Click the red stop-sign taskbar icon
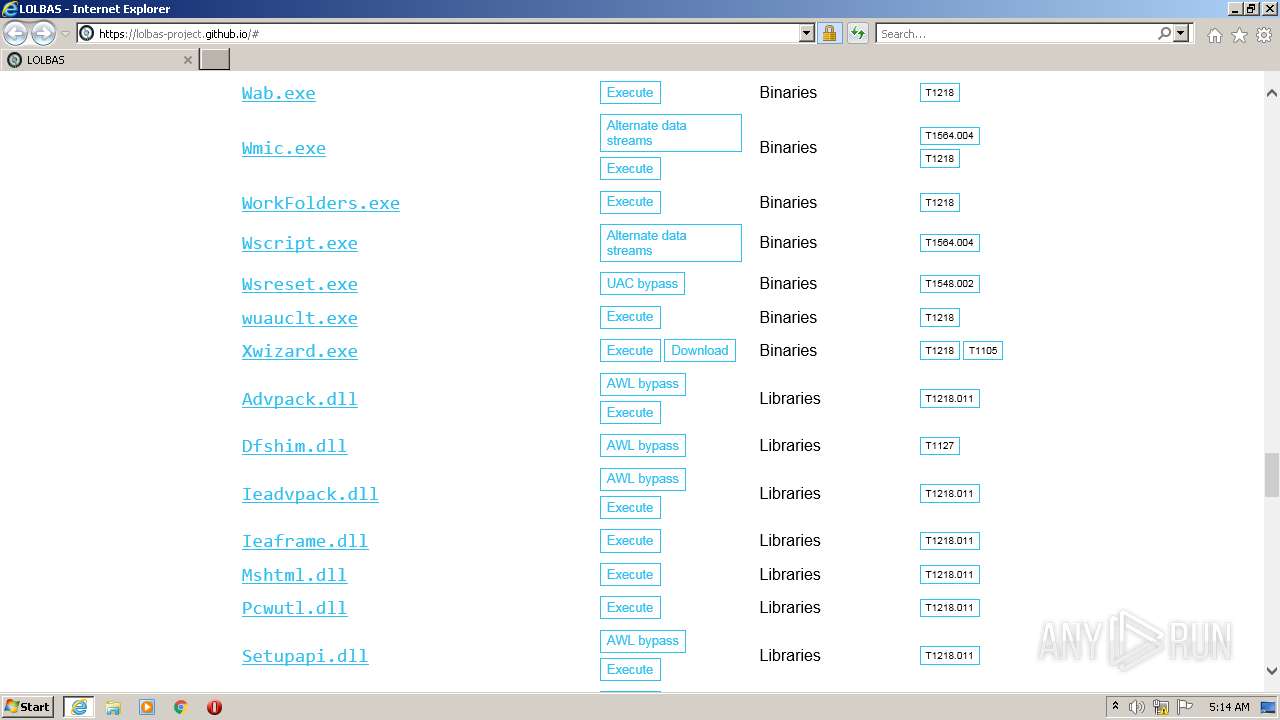 [214, 707]
